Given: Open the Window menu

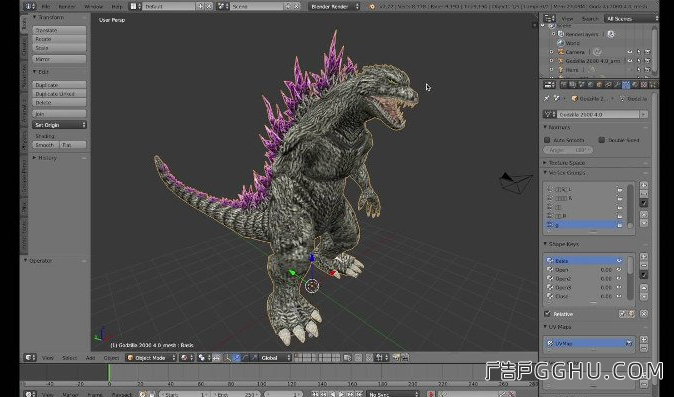Looking at the screenshot, I should coord(93,6).
